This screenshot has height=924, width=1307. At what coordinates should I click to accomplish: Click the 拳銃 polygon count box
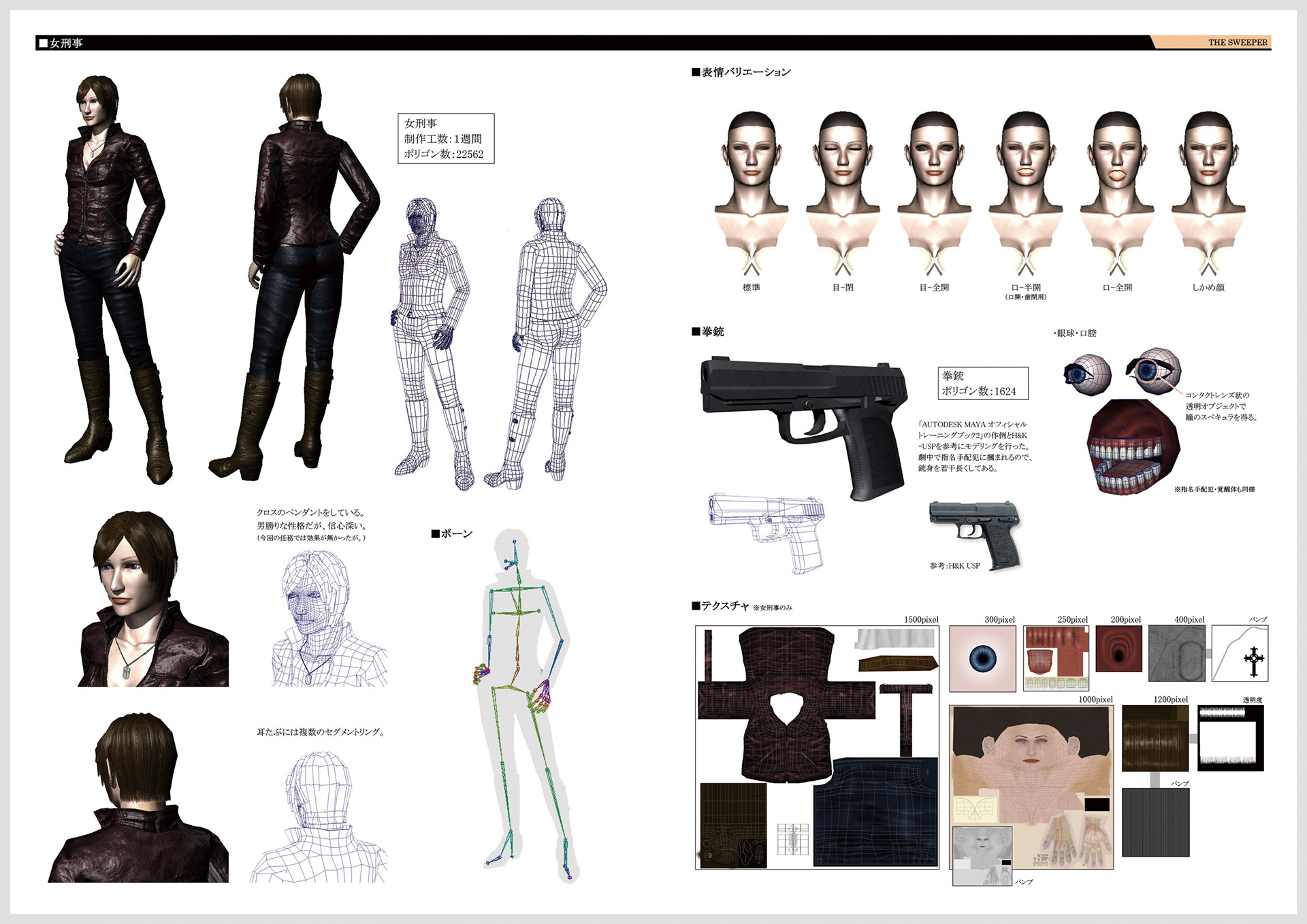pos(982,383)
